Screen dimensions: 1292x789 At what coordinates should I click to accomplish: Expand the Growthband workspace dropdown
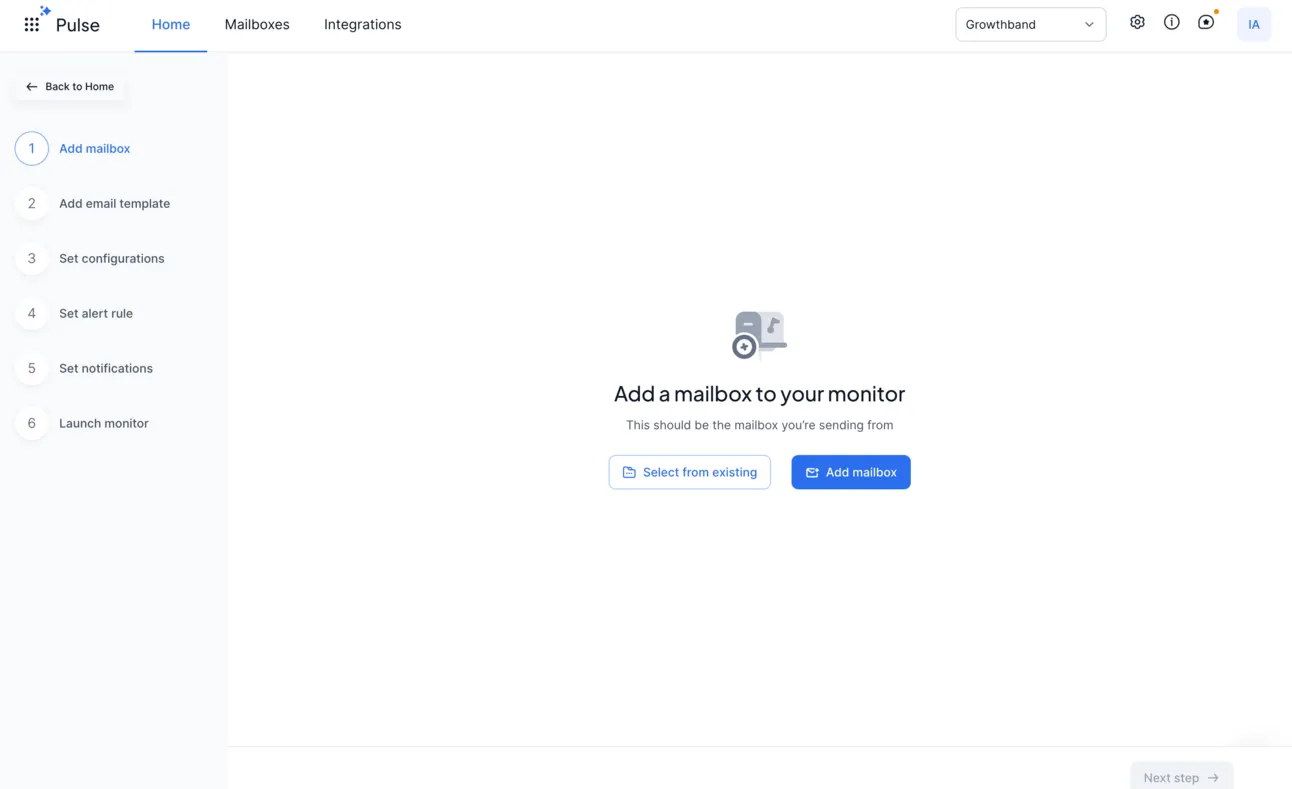(1030, 24)
